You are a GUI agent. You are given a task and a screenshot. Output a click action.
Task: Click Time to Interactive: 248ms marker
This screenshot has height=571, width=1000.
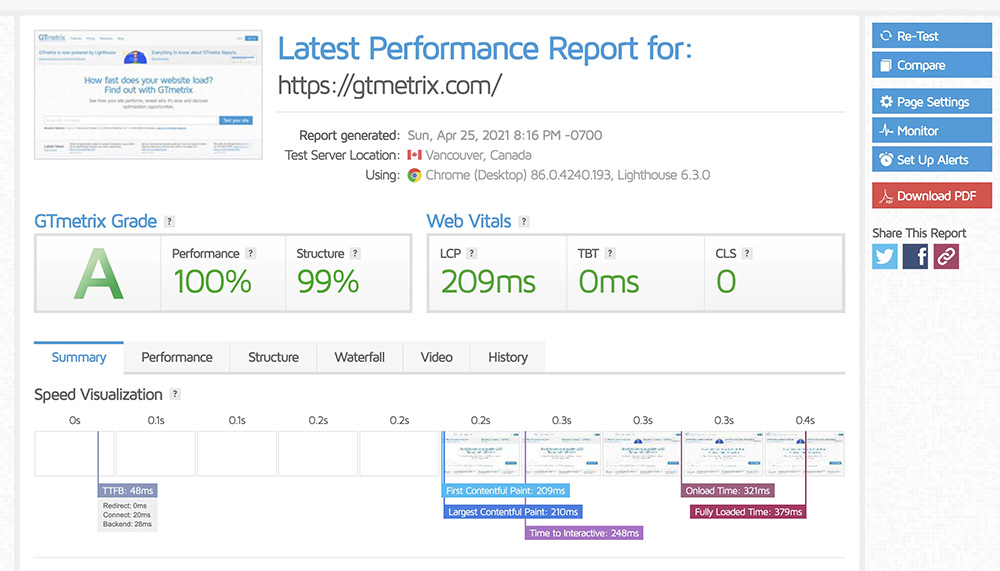584,533
